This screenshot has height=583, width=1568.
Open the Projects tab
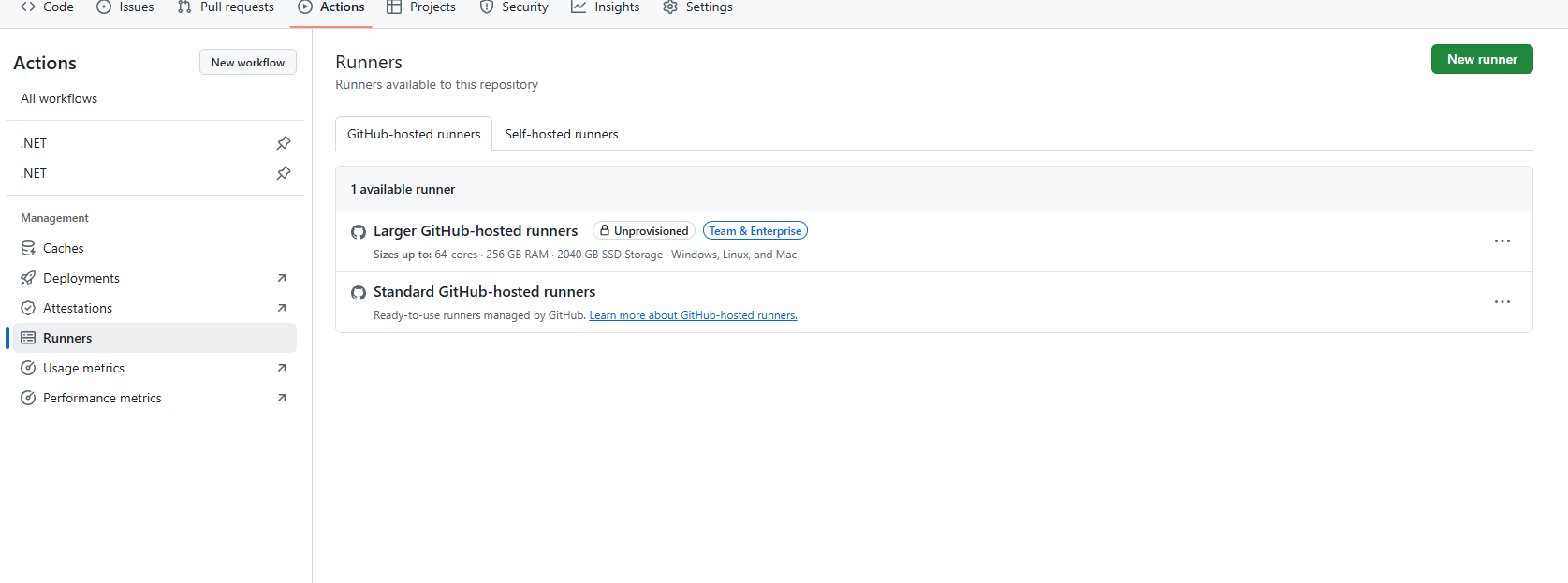coord(421,7)
